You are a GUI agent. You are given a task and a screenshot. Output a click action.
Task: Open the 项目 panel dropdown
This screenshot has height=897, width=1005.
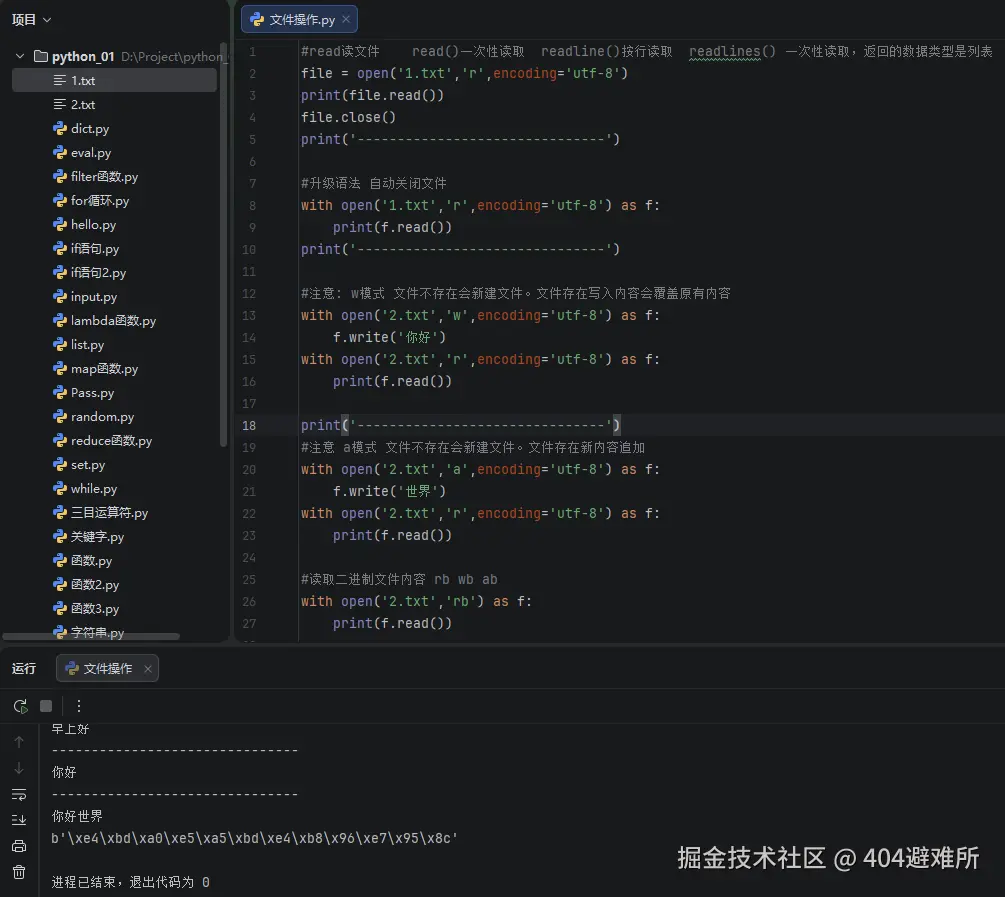(31, 20)
